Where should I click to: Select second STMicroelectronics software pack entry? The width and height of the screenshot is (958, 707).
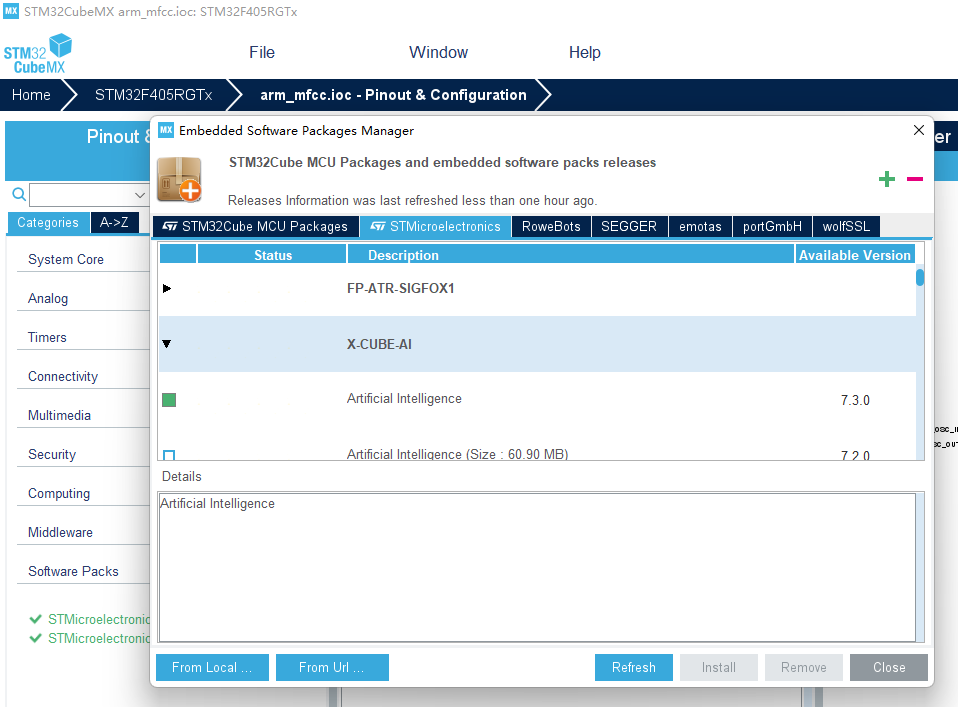[90, 639]
